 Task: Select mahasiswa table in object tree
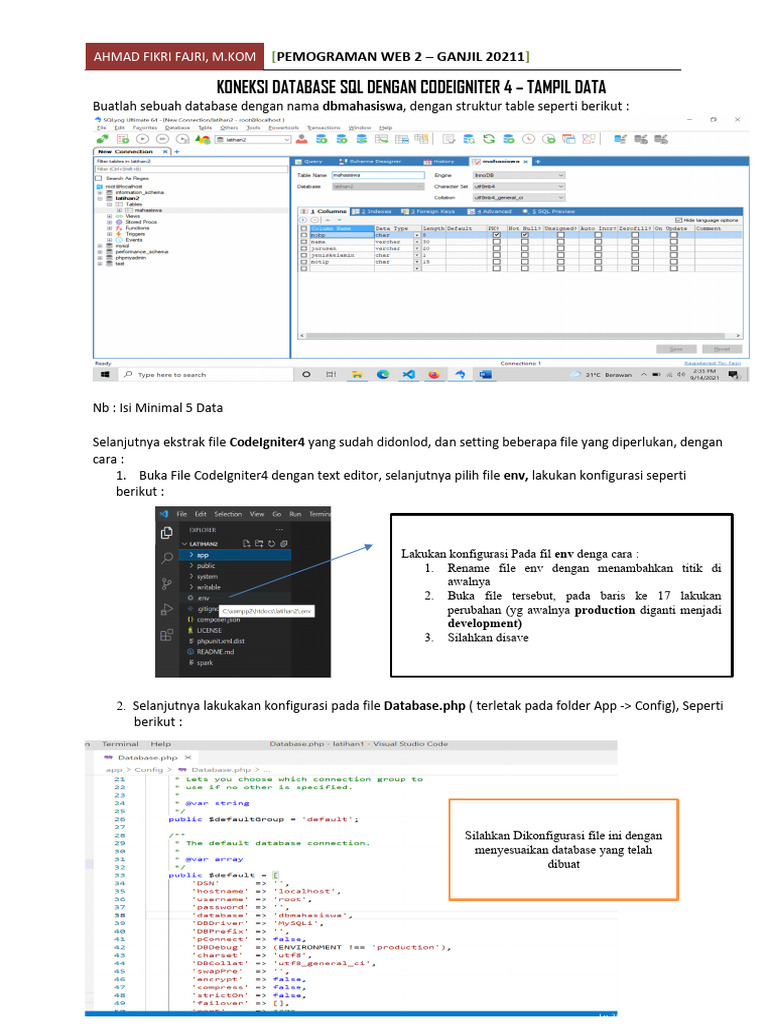(148, 210)
